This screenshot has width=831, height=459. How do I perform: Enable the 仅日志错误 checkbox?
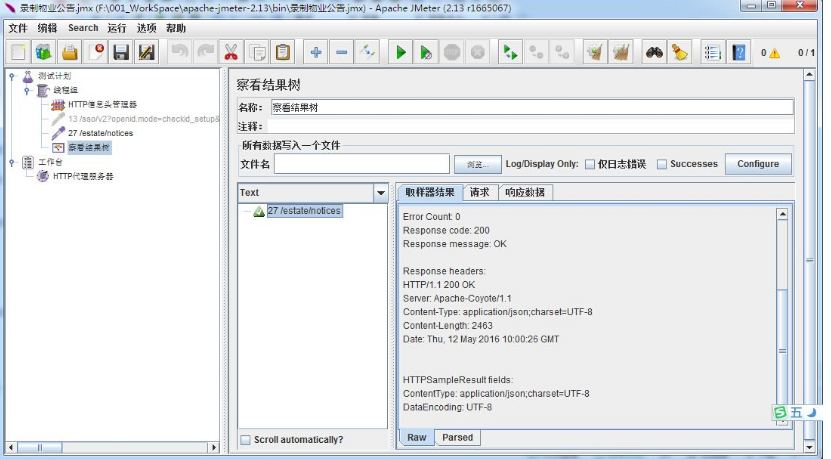tap(590, 164)
